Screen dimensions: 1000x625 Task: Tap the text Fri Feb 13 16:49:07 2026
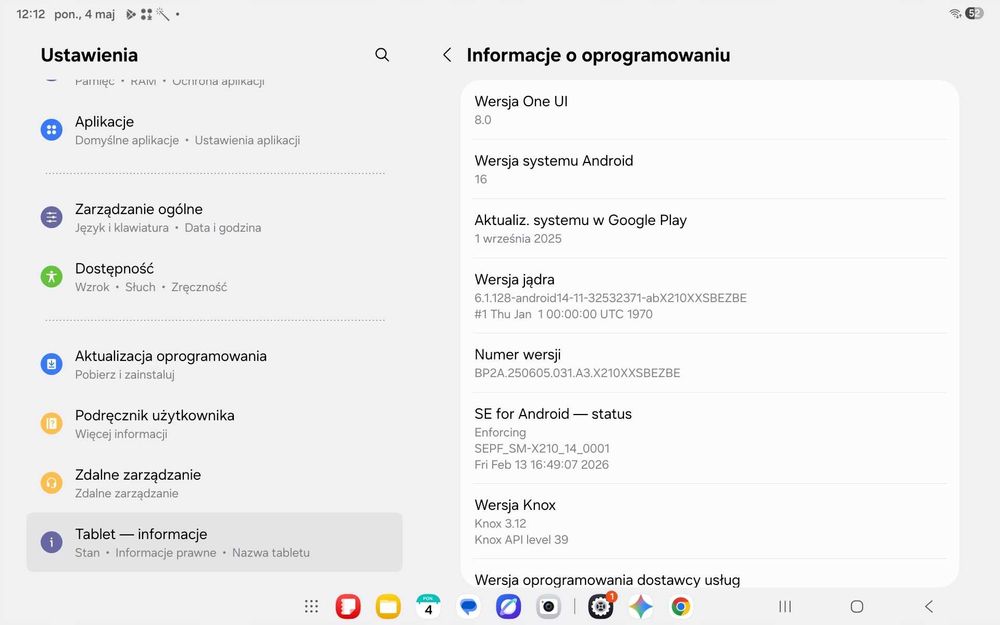541,464
